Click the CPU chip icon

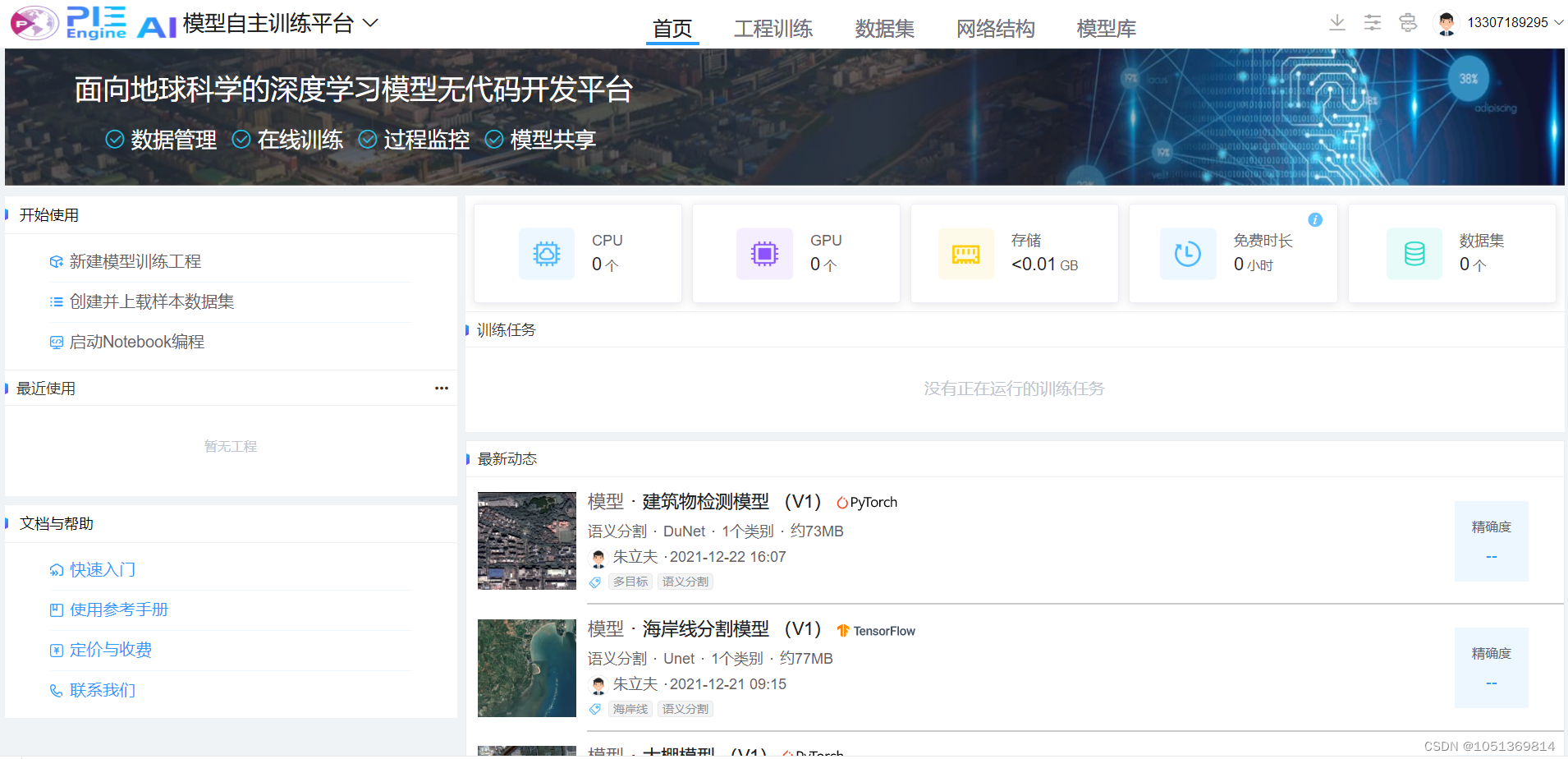pos(547,254)
